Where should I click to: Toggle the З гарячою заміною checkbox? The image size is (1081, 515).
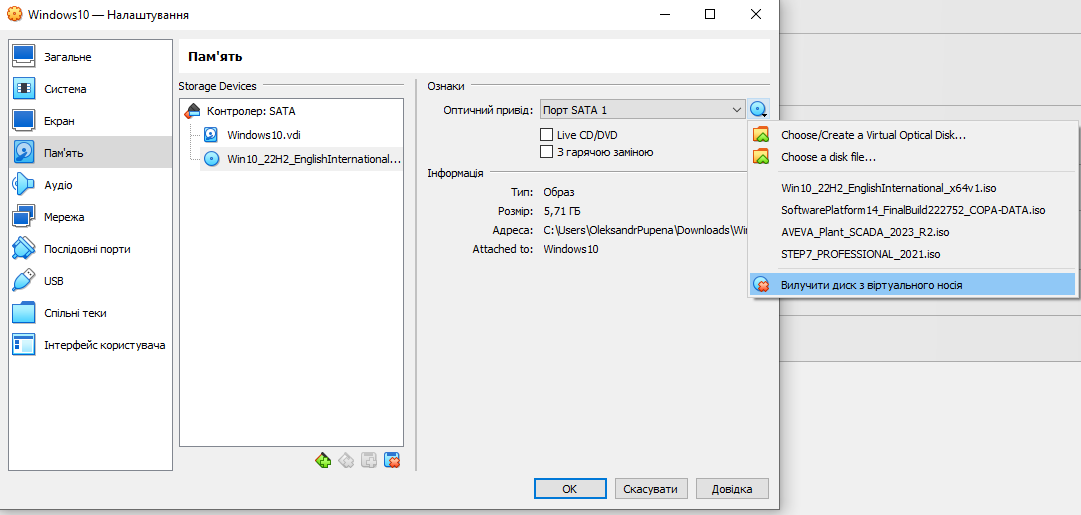click(547, 152)
